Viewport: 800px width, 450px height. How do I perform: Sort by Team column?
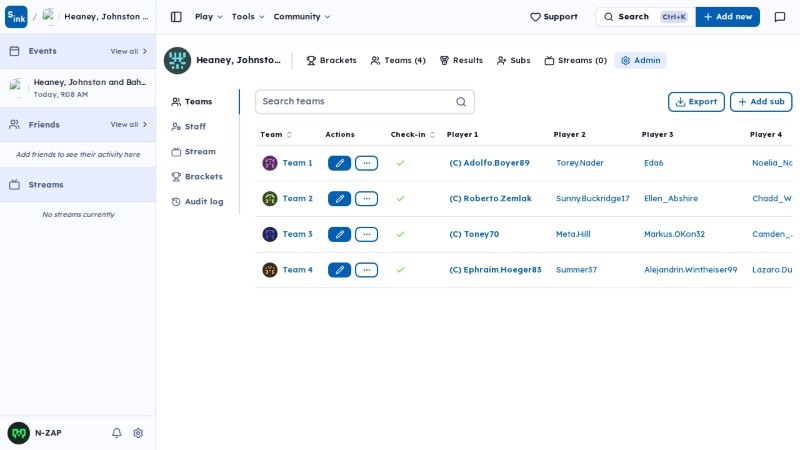coord(276,135)
